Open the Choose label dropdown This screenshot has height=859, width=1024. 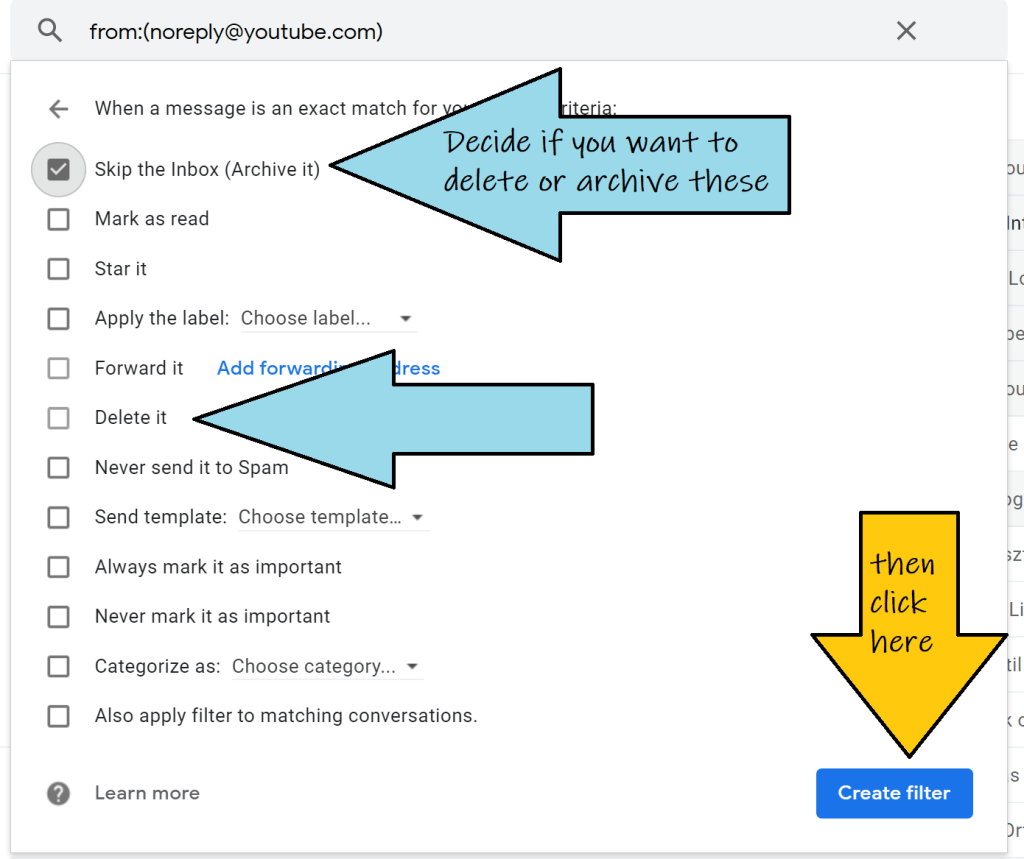[327, 319]
